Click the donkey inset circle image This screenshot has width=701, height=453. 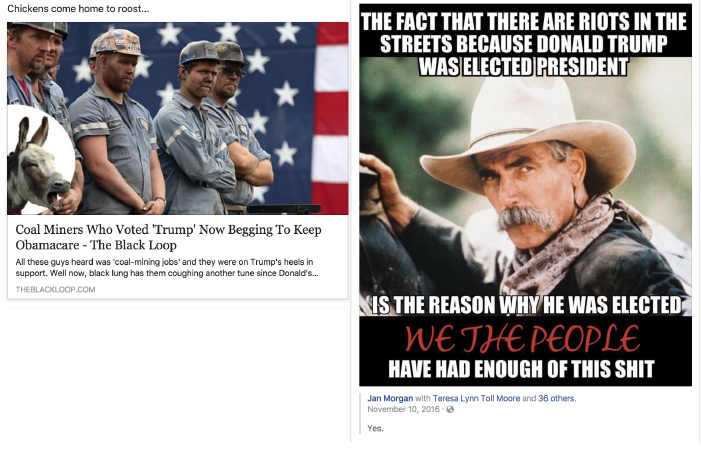point(40,160)
